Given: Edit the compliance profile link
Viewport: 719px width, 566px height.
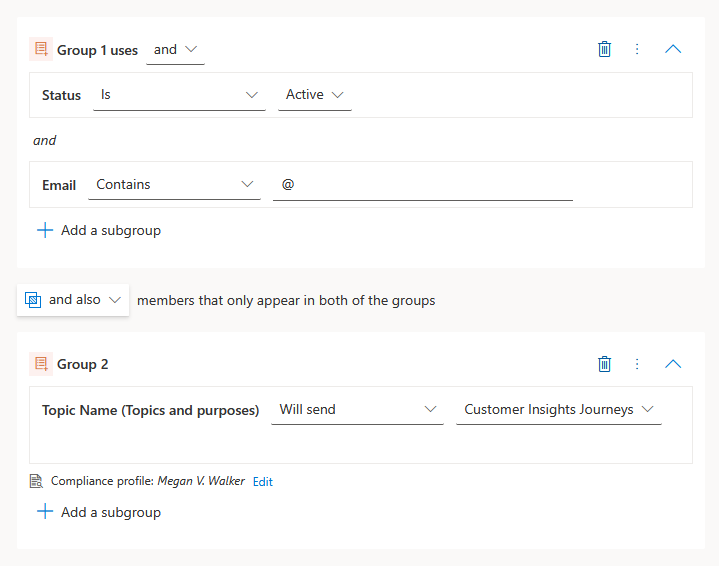Looking at the screenshot, I should tap(262, 482).
